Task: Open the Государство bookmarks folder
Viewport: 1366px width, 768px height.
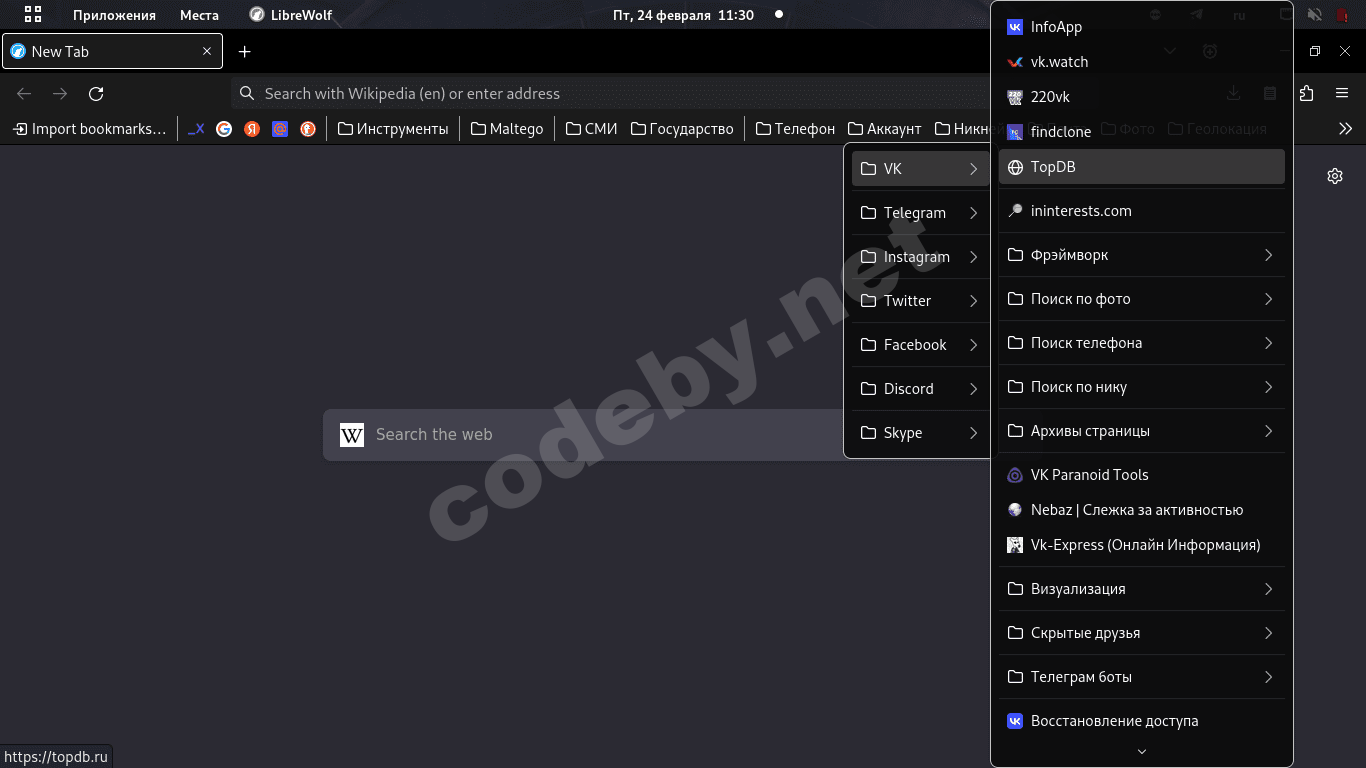Action: pos(682,129)
